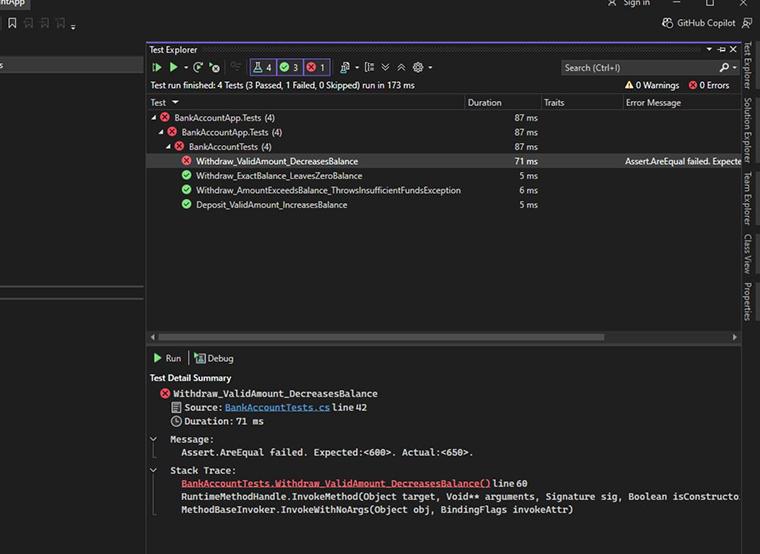Click the search magnifier icon
Image resolution: width=760 pixels, height=554 pixels.
click(x=724, y=67)
